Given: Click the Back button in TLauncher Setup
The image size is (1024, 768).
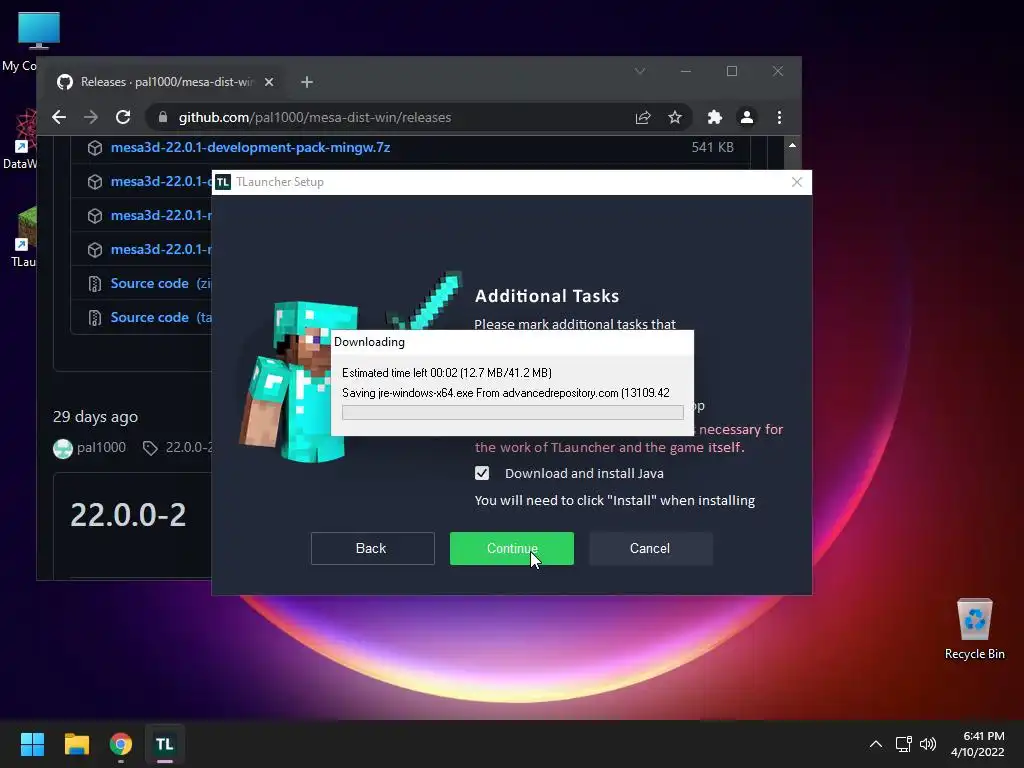Looking at the screenshot, I should coord(372,549).
